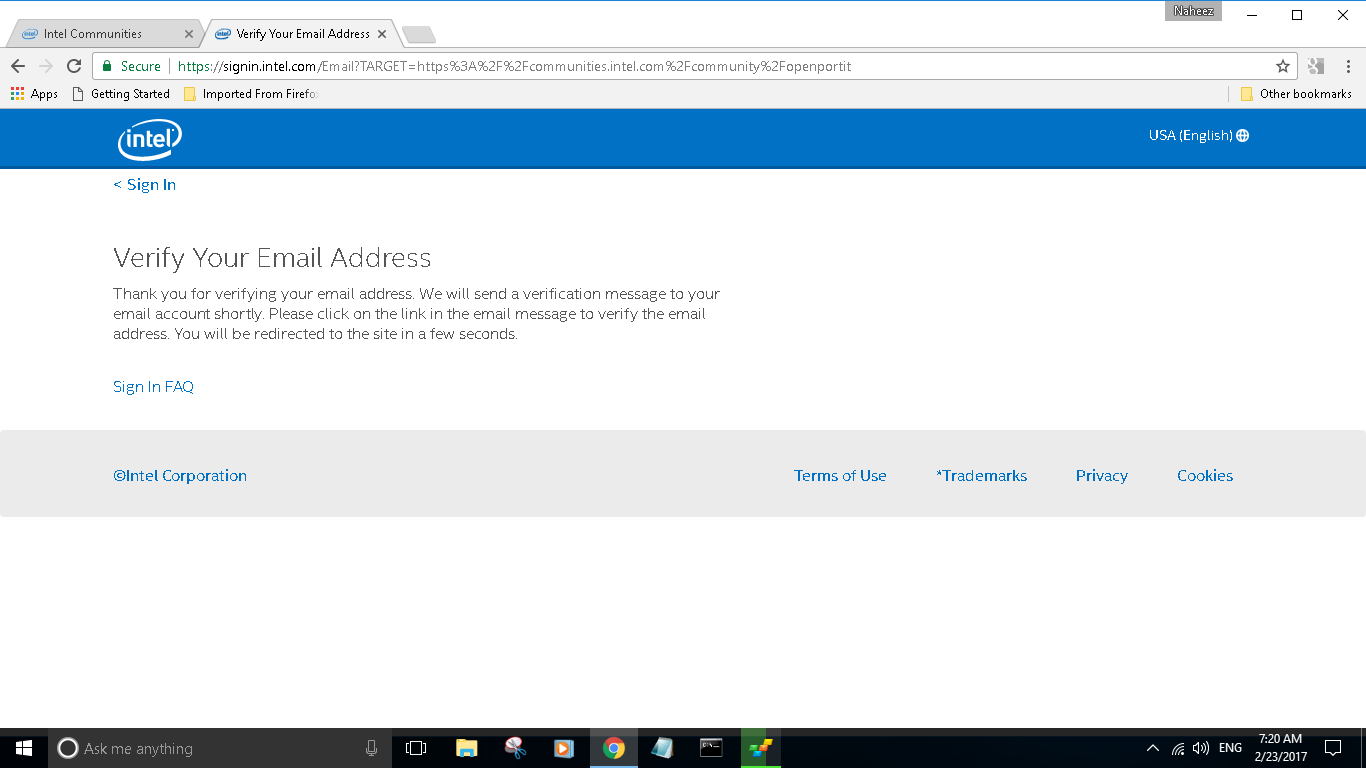Open the Cookies footer link

[x=1205, y=476]
